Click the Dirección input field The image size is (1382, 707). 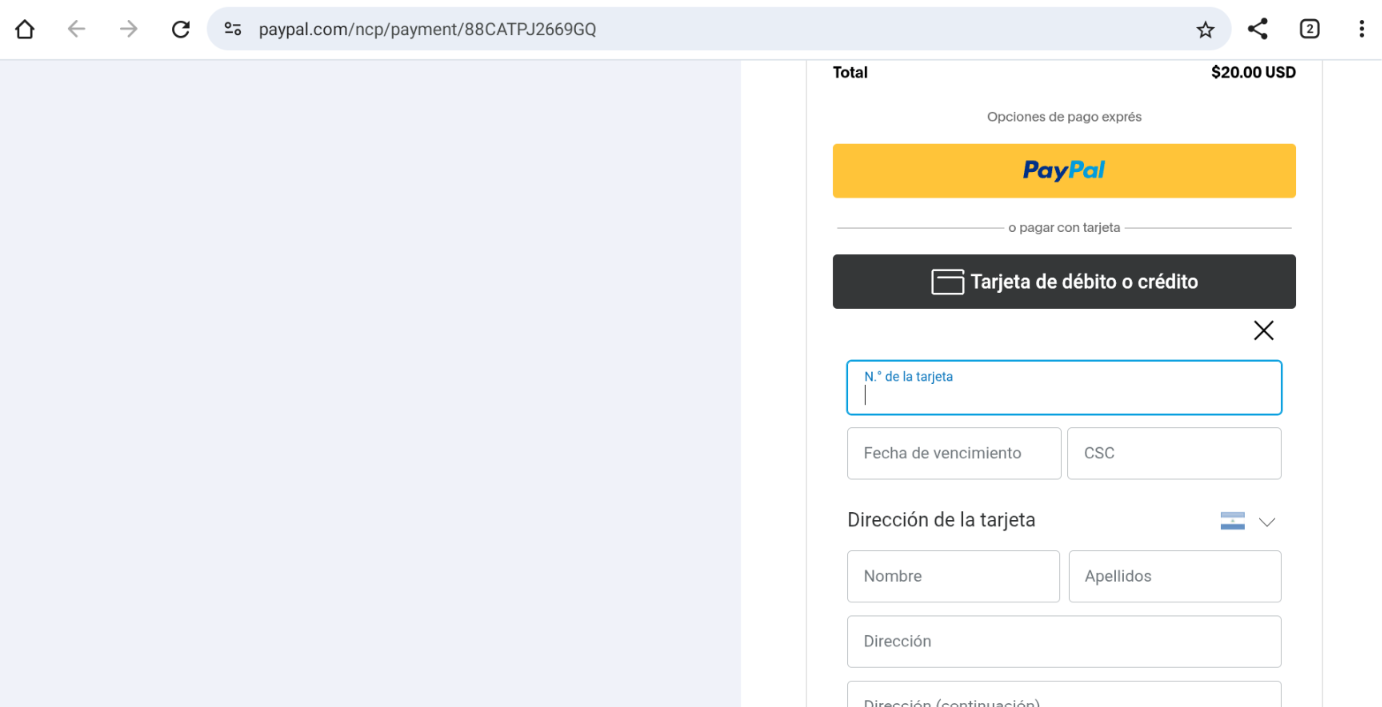[x=1064, y=641]
